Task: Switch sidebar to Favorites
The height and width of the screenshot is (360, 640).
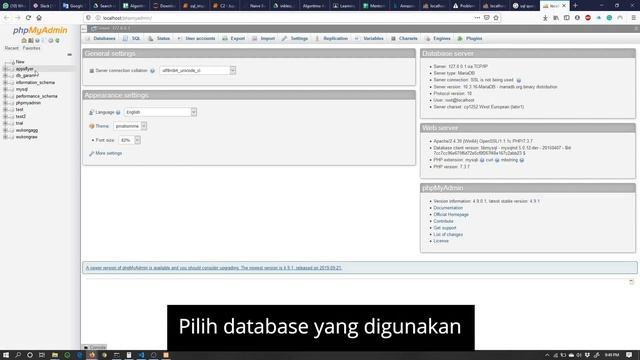Action: tap(31, 48)
